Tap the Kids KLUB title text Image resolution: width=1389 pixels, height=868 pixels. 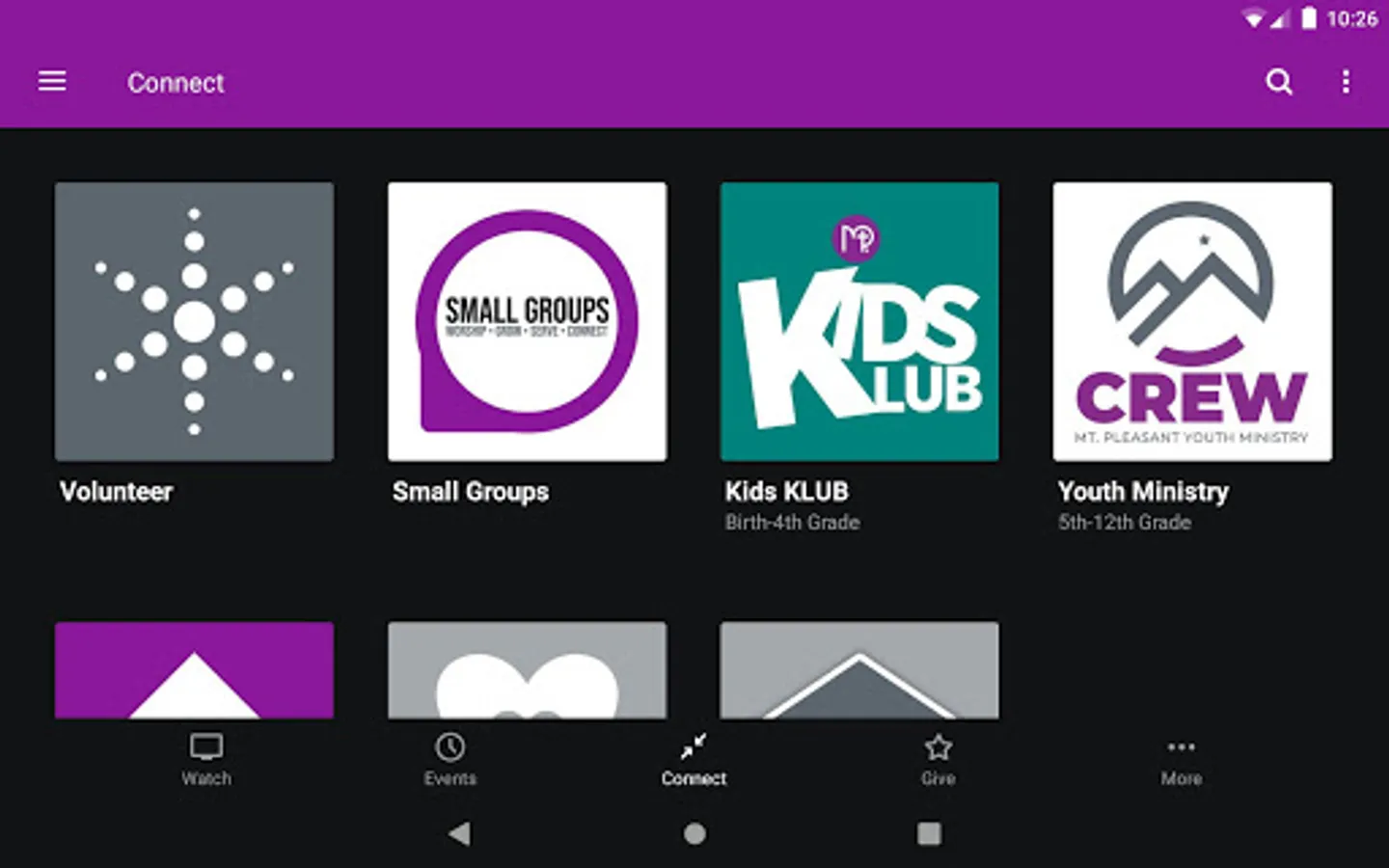787,492
